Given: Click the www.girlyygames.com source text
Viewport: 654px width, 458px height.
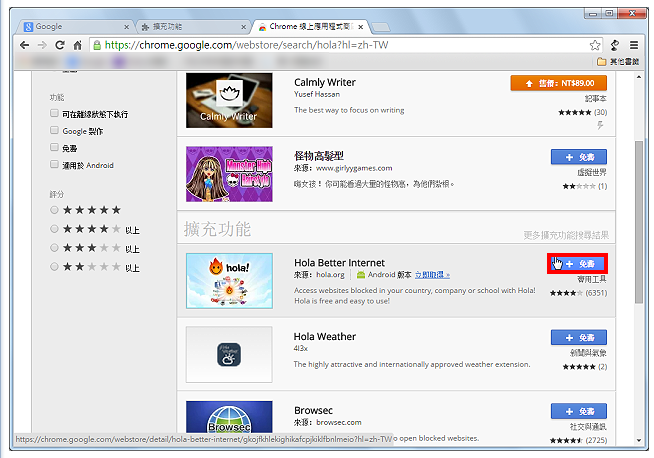Looking at the screenshot, I should coord(354,168).
